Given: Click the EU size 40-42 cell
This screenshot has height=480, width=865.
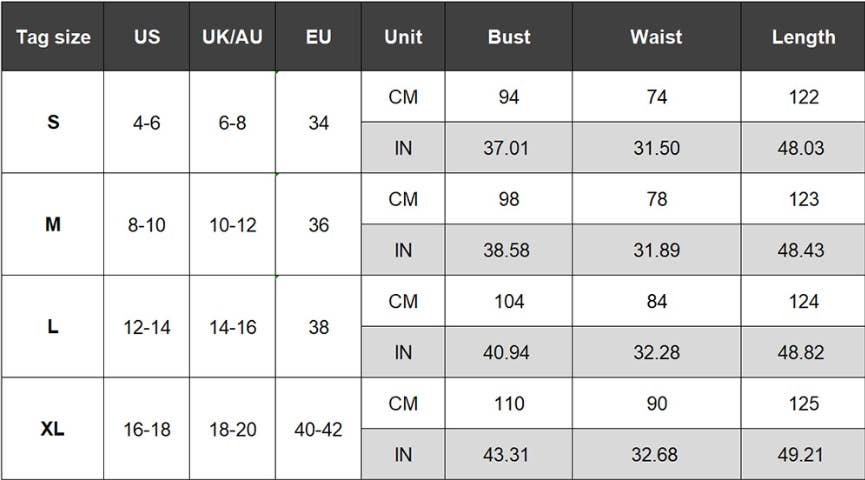Looking at the screenshot, I should 318,429.
